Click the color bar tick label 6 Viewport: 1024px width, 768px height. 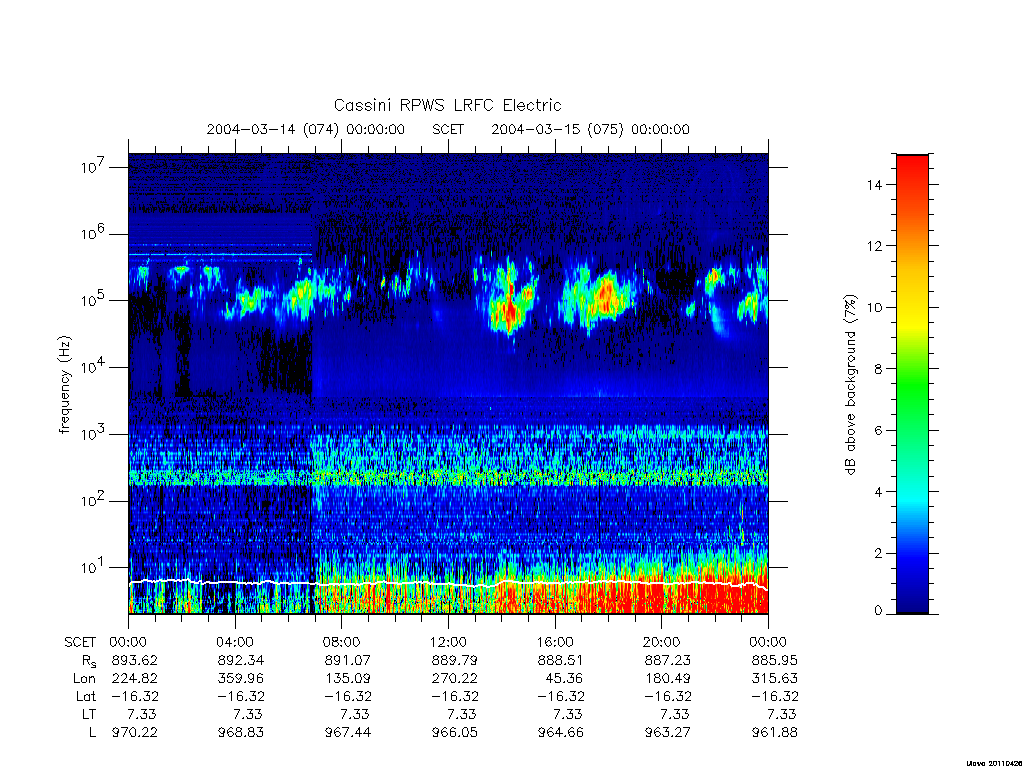tap(877, 430)
